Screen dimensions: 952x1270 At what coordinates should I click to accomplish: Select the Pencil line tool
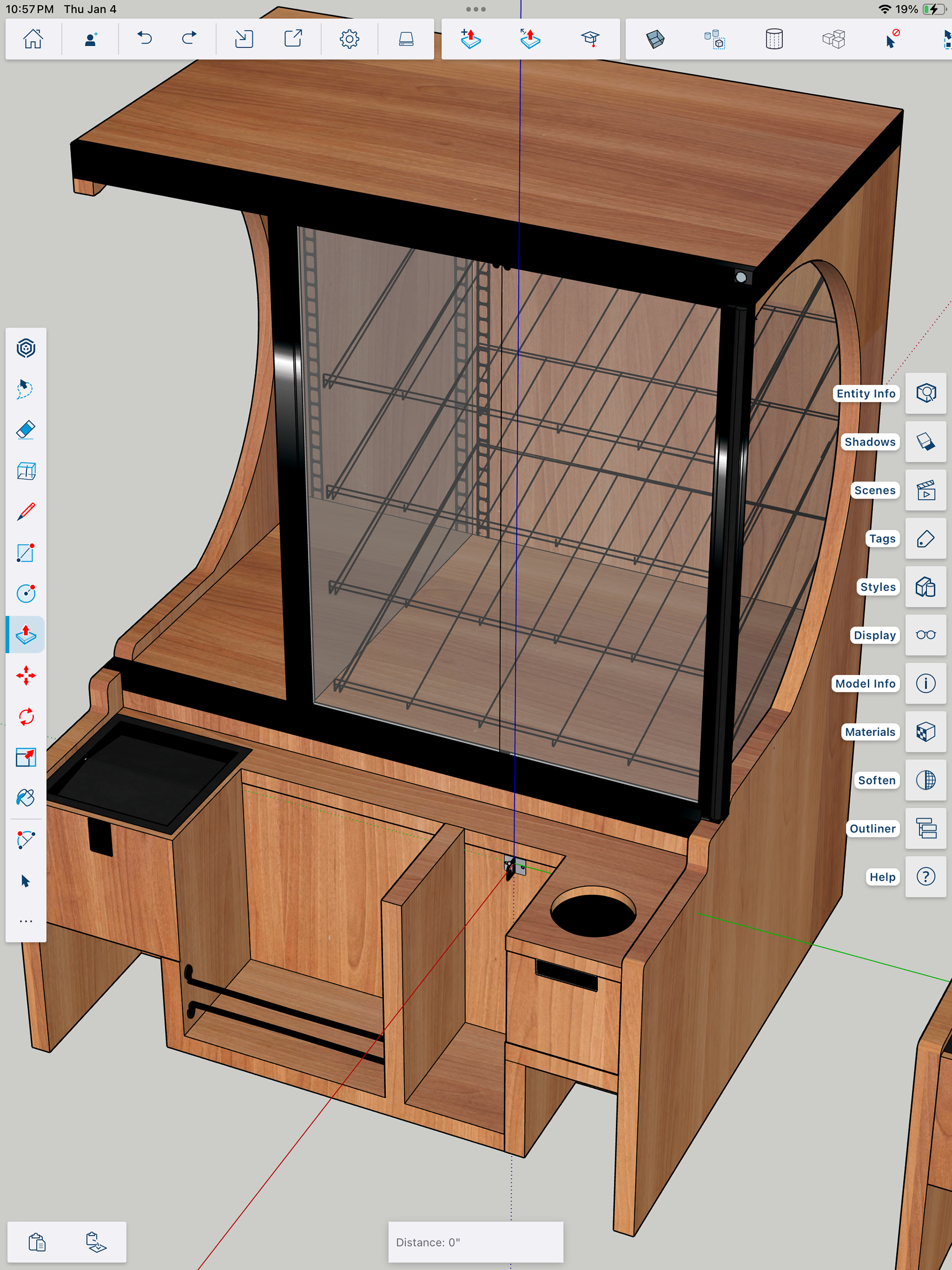[x=26, y=512]
